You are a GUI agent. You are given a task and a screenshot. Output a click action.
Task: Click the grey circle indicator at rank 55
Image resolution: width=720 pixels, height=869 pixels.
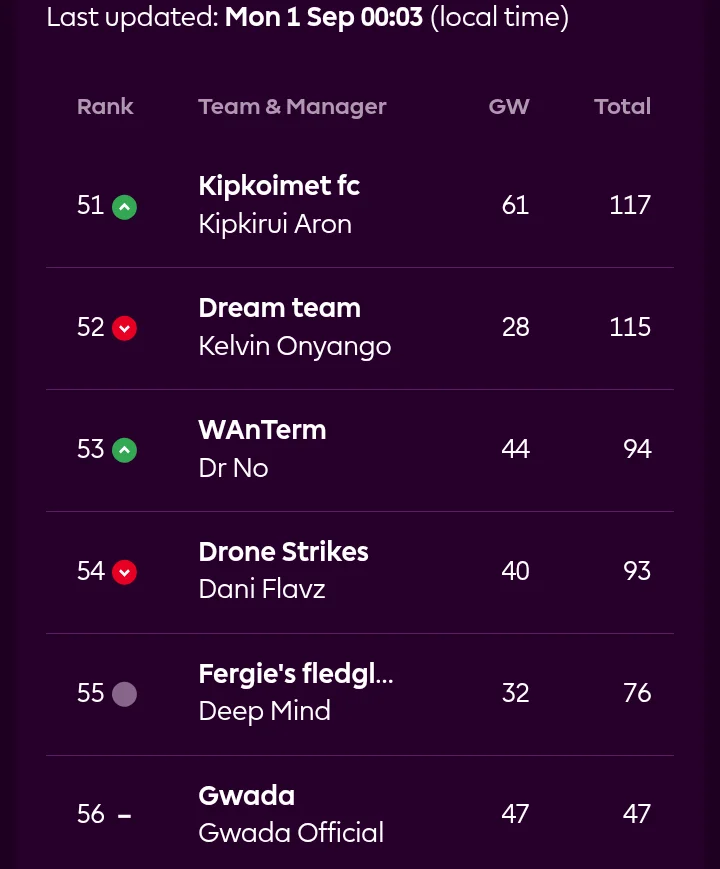pyautogui.click(x=124, y=694)
